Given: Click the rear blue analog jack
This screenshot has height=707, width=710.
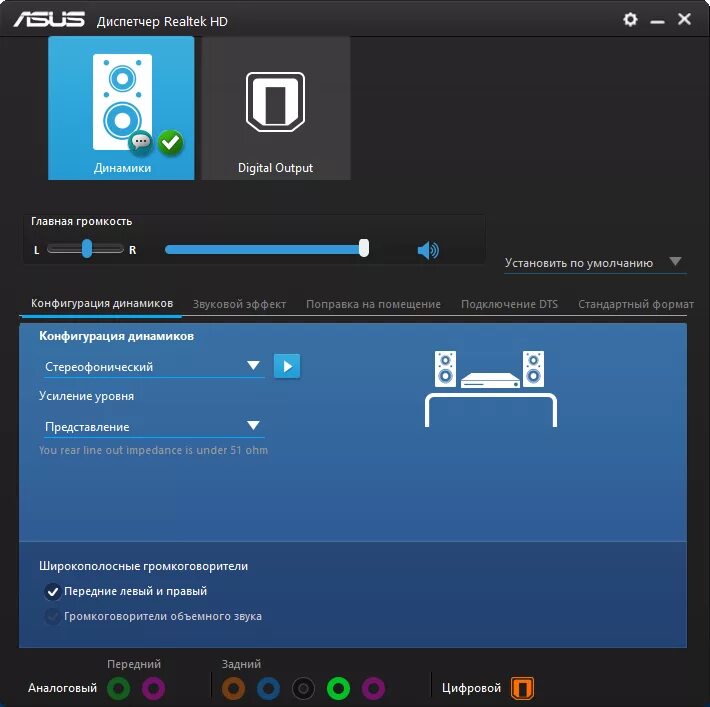Looking at the screenshot, I should point(269,688).
